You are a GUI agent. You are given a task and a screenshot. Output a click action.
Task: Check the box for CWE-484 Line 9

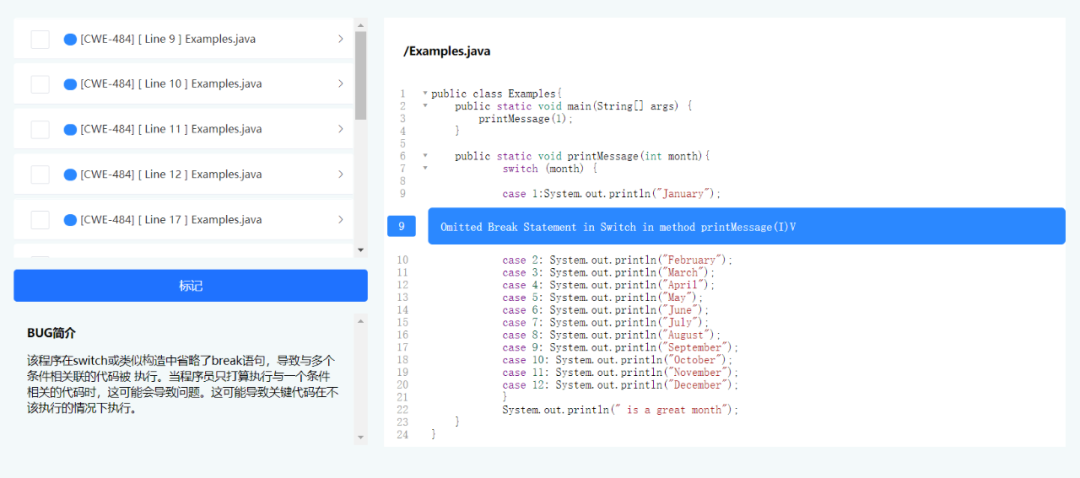(40, 39)
